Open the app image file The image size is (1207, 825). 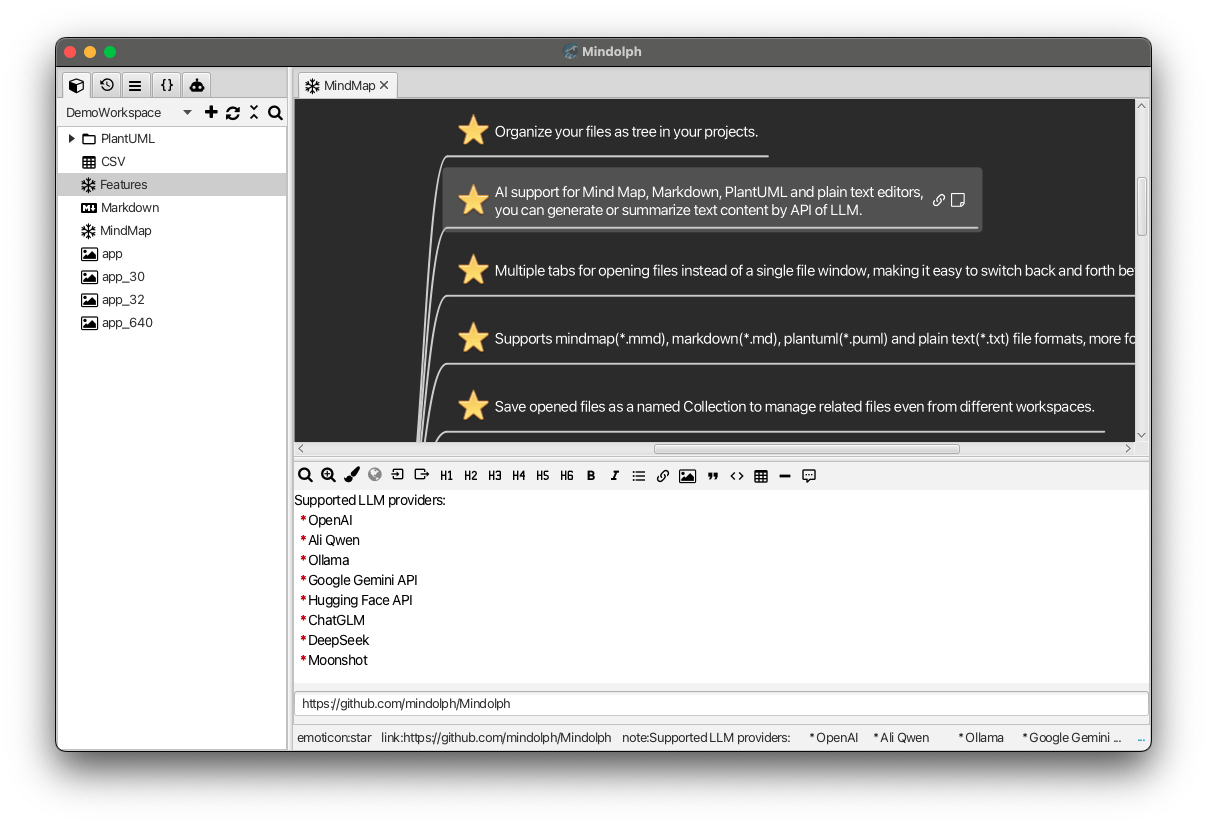coord(172,254)
